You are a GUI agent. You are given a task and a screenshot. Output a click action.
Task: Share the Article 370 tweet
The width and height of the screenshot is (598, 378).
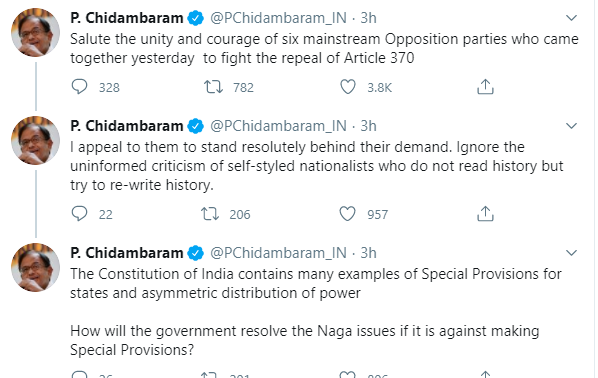tap(485, 87)
